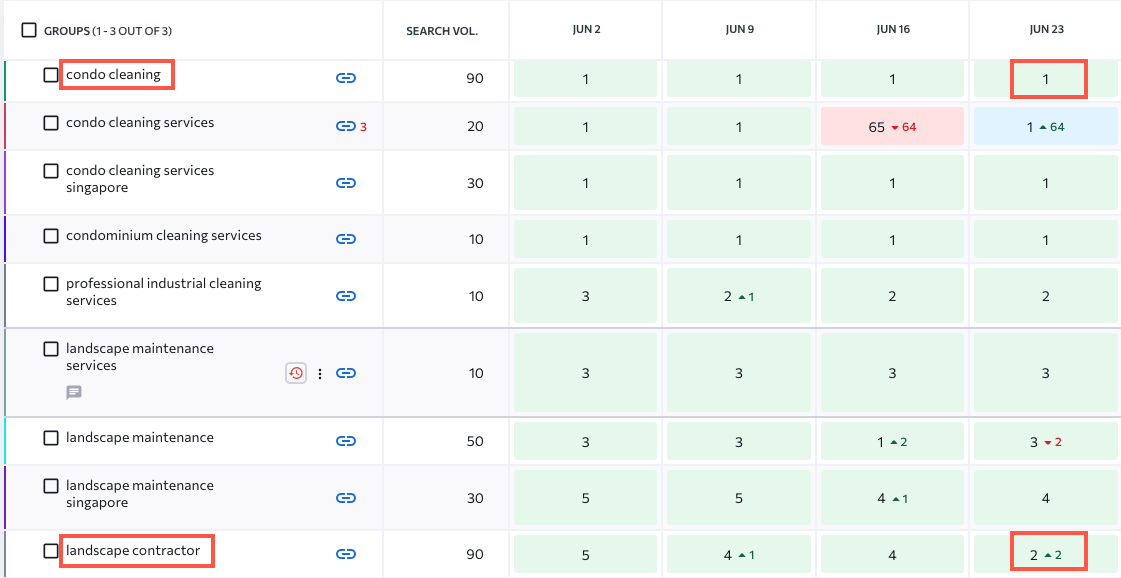
Task: Toggle the Groups select-all checkbox
Action: coord(29,30)
